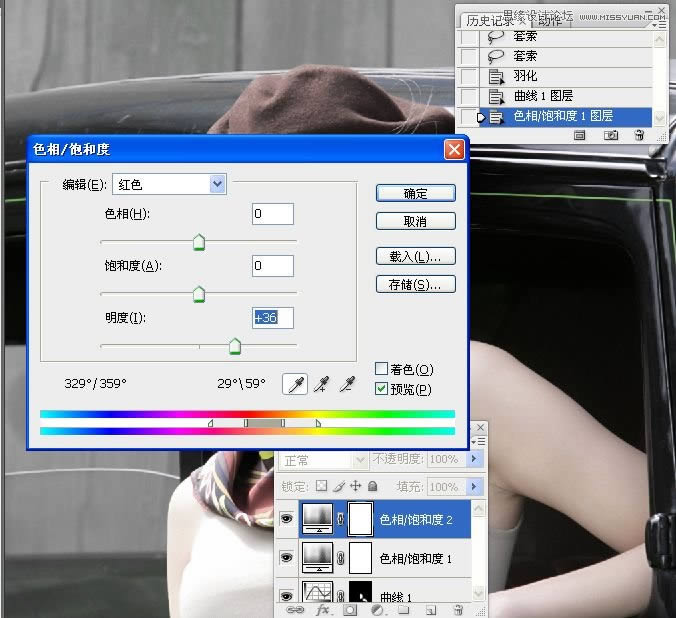Click the trash icon in History panel
This screenshot has height=618, width=676.
(x=638, y=135)
